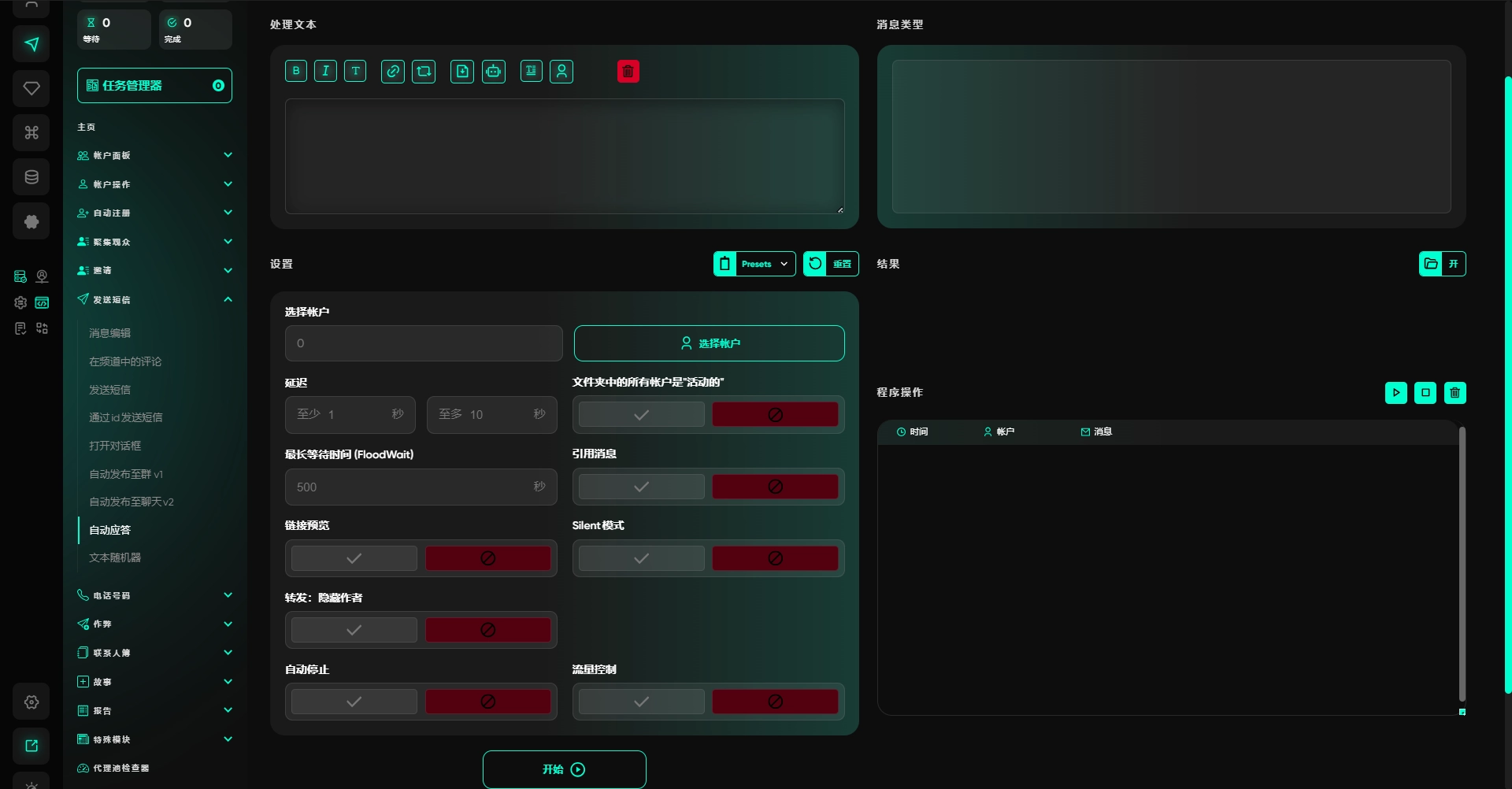1512x789 pixels.
Task: Click the 程序操作 log vertical scrollbar
Action: click(x=1462, y=564)
